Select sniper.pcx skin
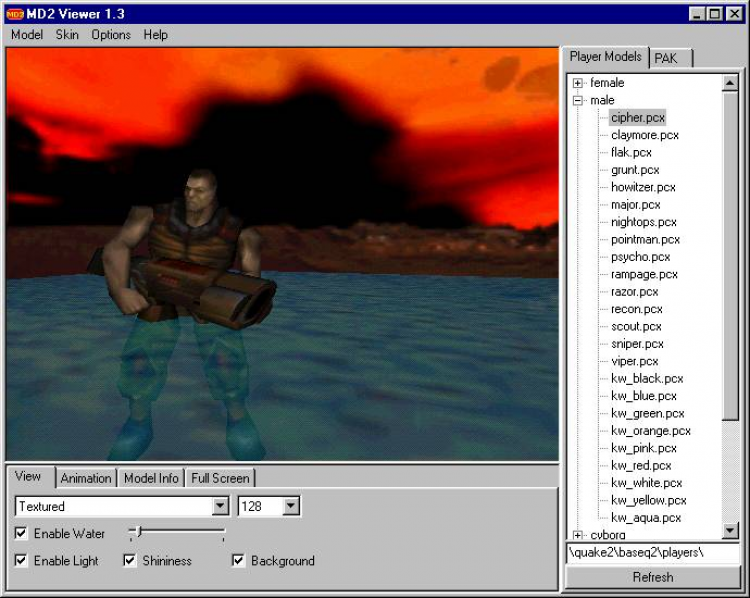Screen dimensions: 750x598 [x=637, y=344]
